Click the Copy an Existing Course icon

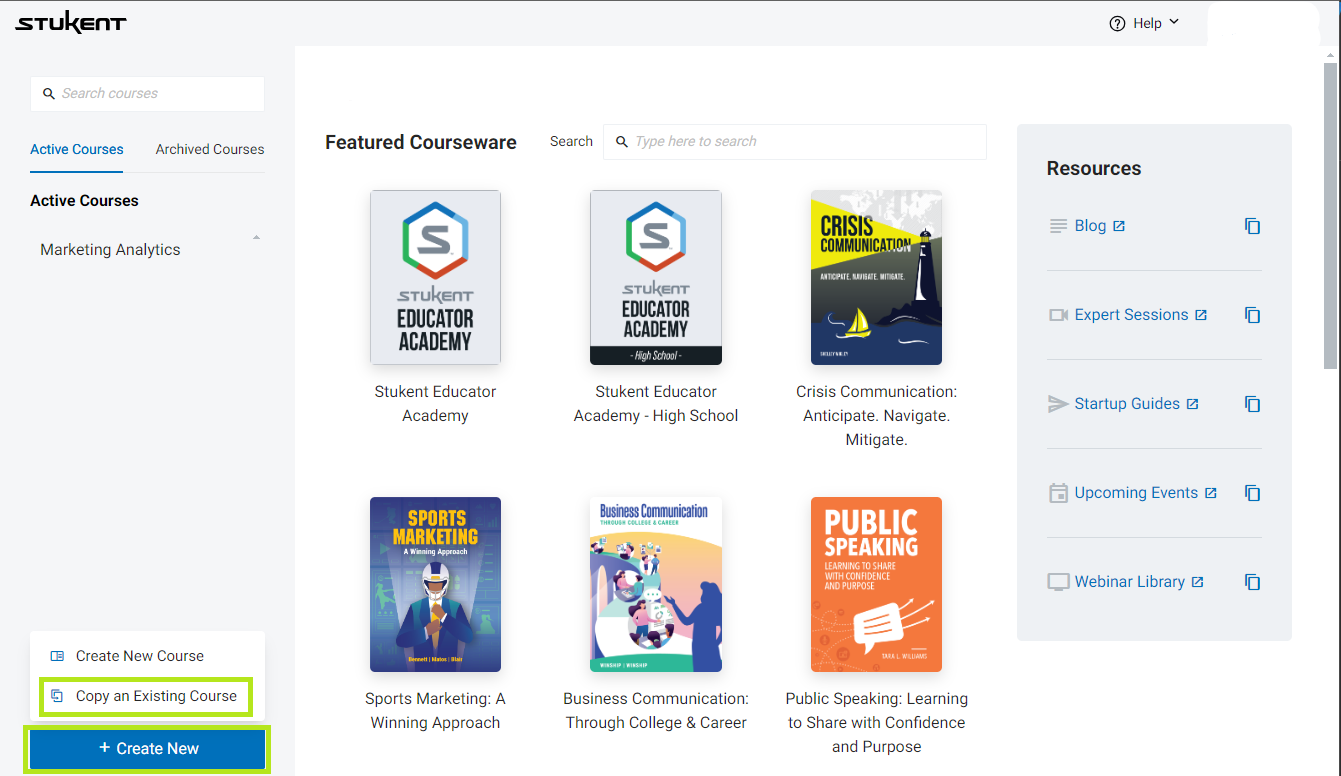pyautogui.click(x=57, y=696)
